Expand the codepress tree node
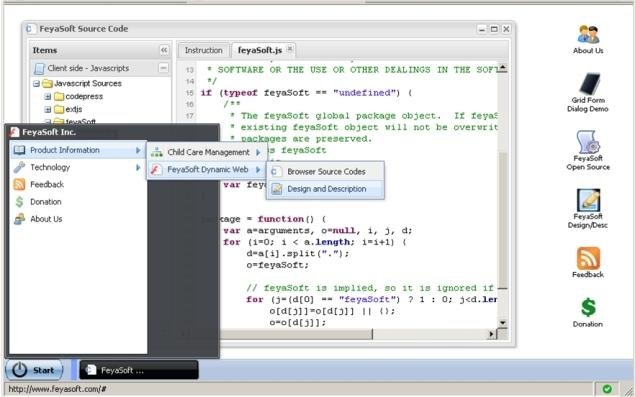635x397 pixels. coord(48,97)
